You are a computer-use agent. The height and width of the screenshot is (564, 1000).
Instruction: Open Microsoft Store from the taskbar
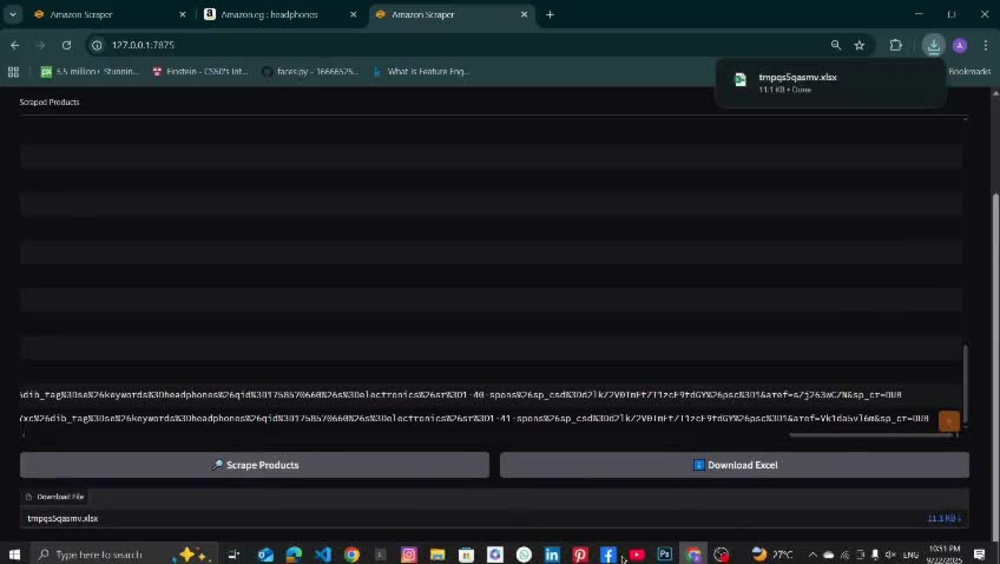[466, 554]
